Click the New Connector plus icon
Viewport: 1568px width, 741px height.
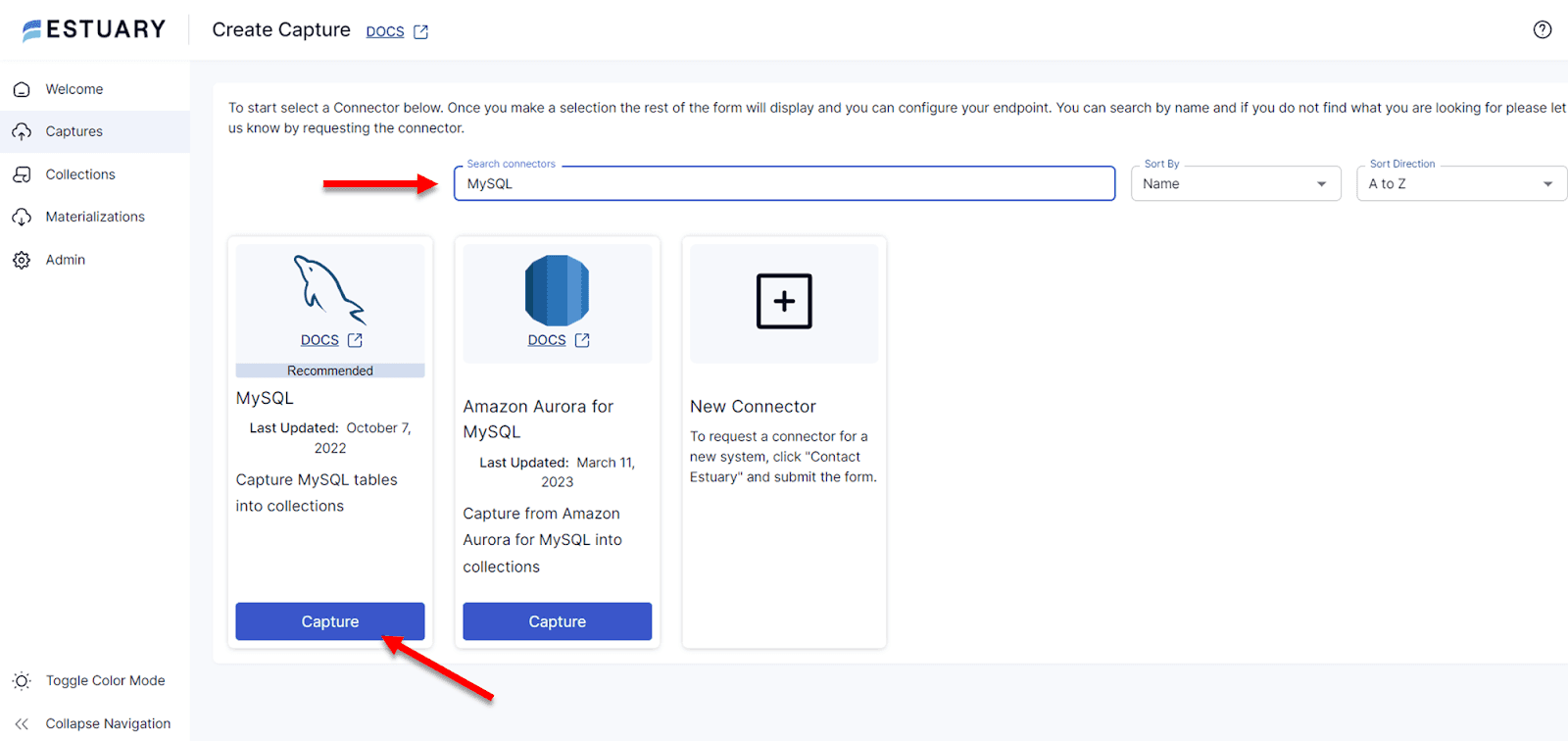(784, 301)
